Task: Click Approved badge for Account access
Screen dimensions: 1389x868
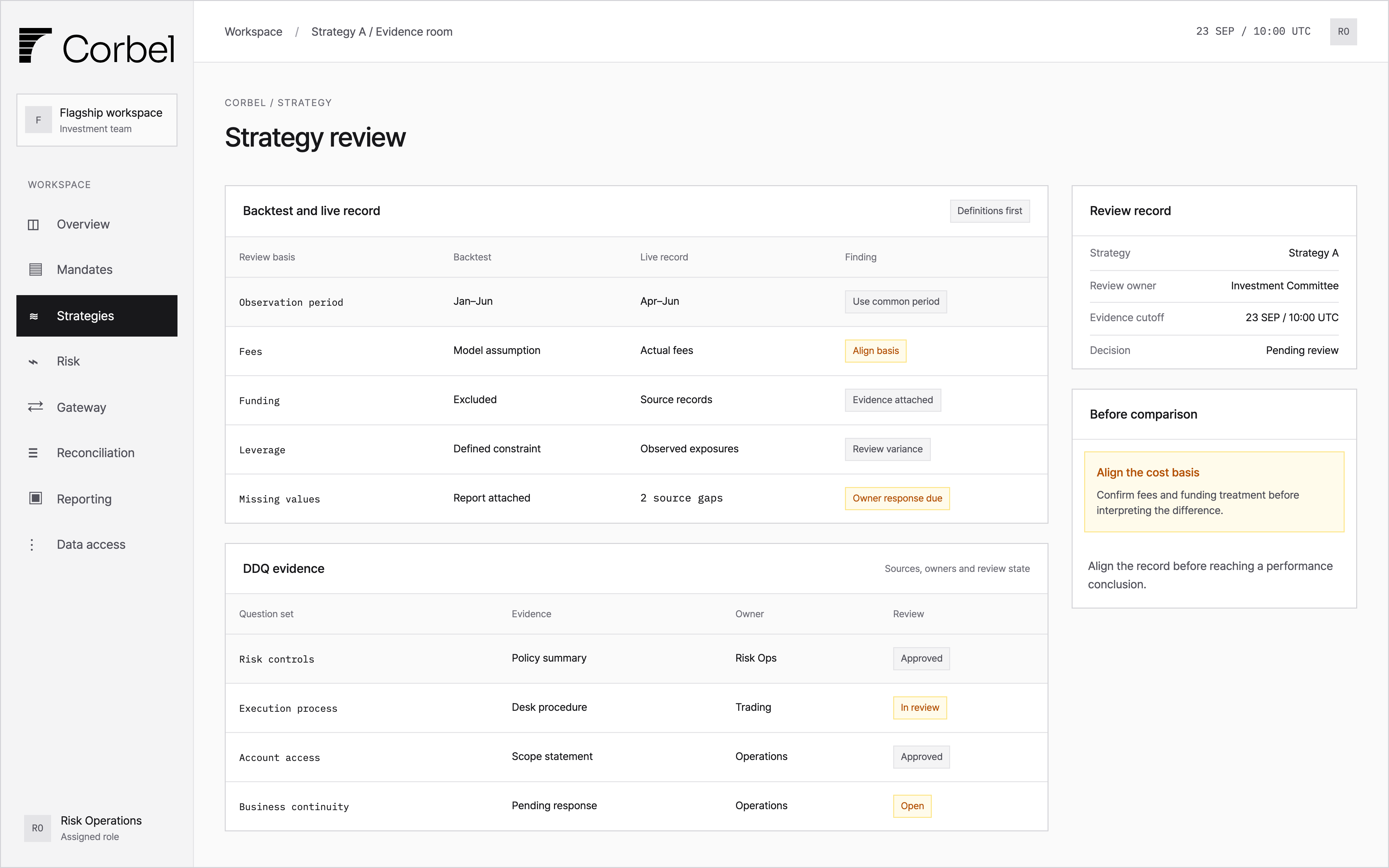Action: point(921,757)
